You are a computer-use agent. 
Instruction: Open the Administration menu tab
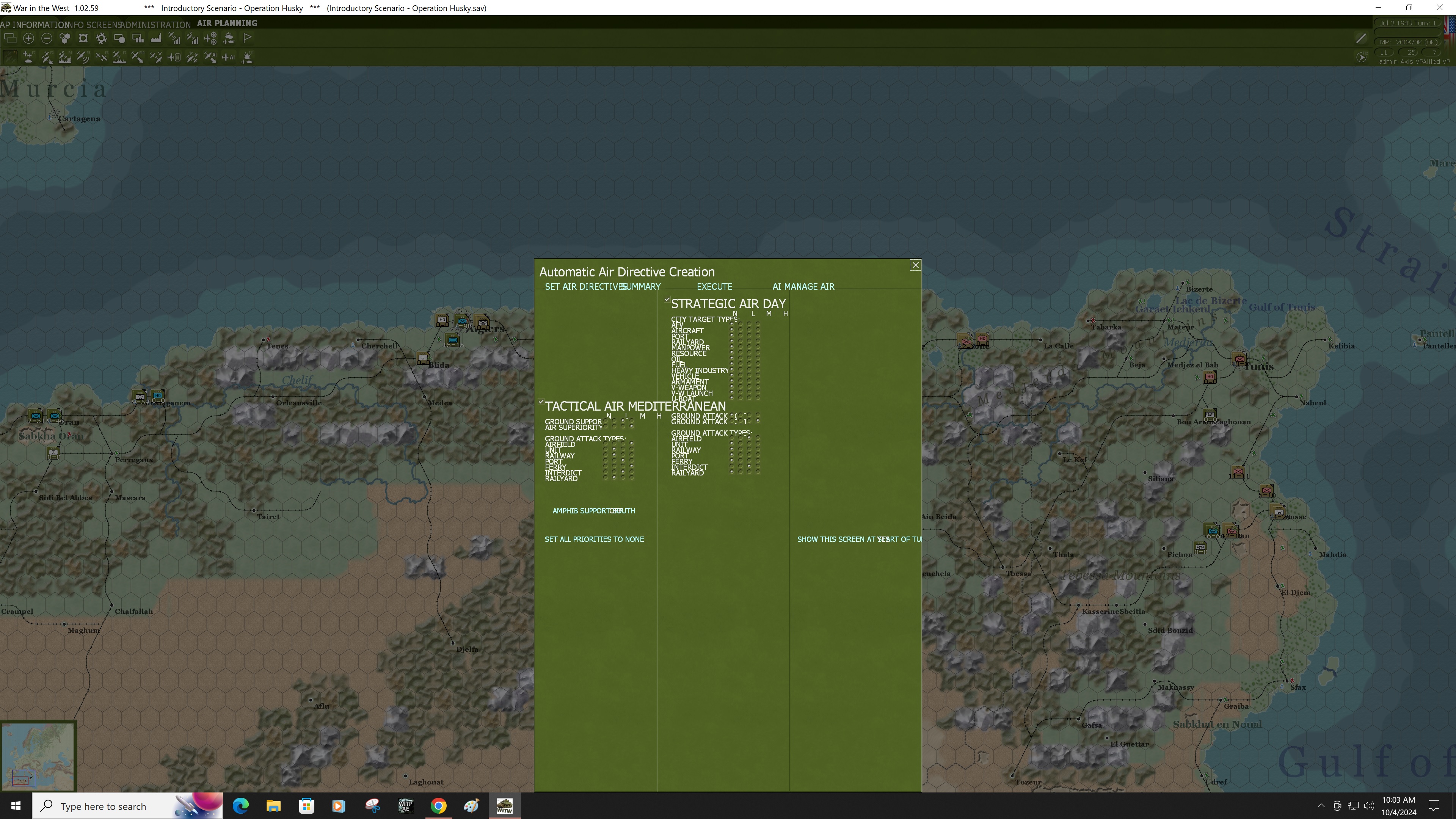coord(156,25)
